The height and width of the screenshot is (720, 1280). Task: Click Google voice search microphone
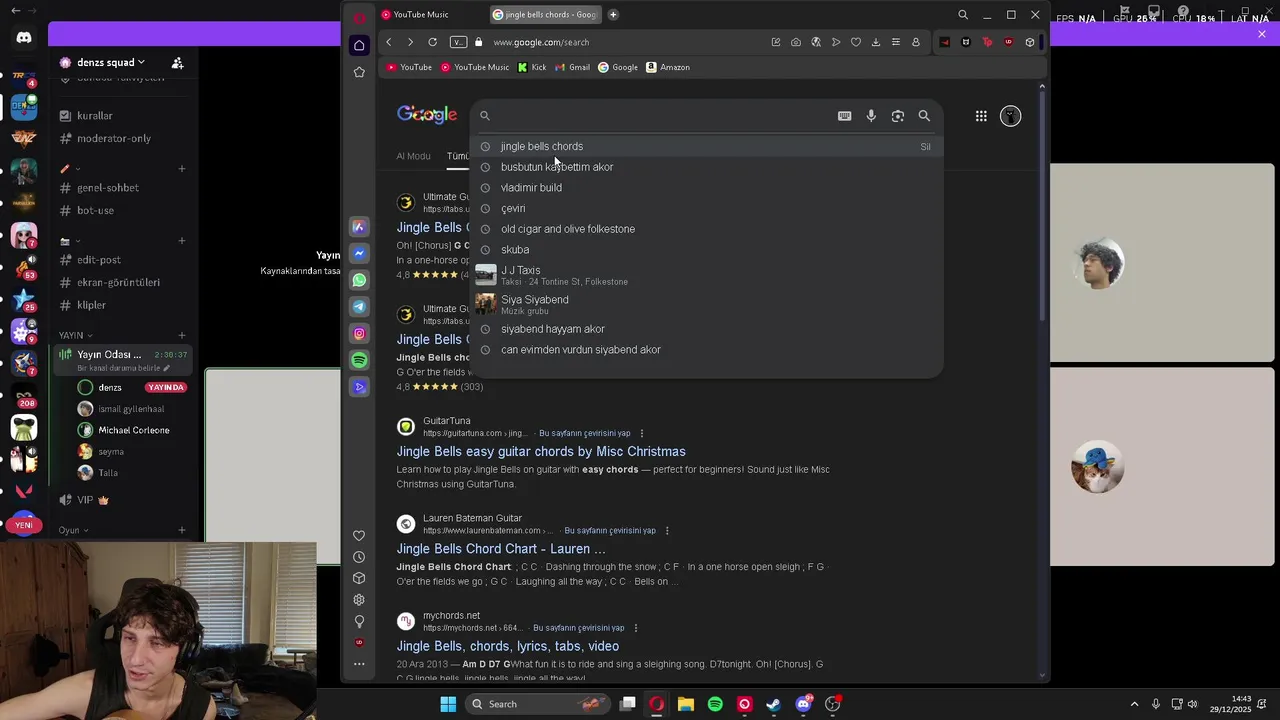871,116
